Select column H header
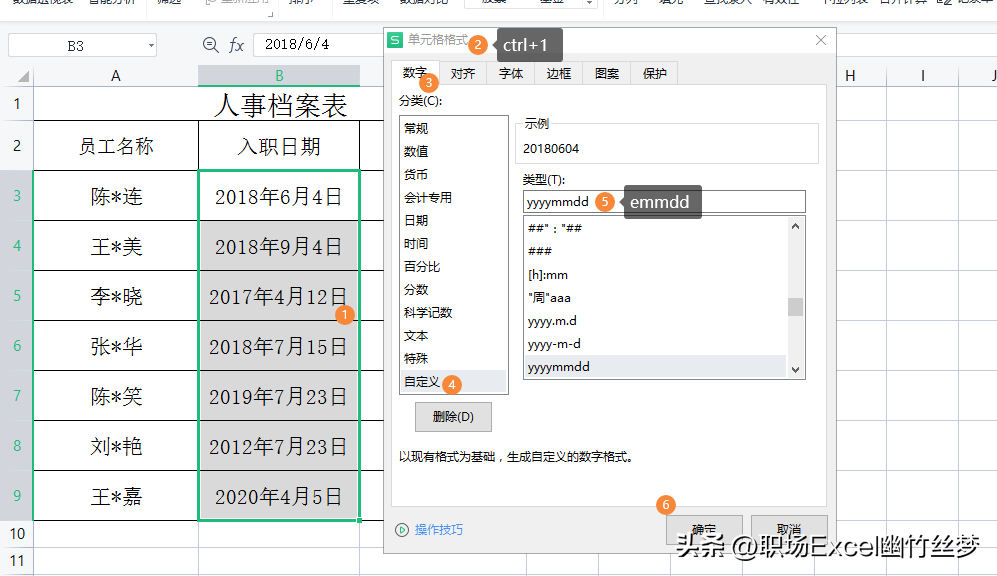This screenshot has height=576, width=997. [850, 76]
